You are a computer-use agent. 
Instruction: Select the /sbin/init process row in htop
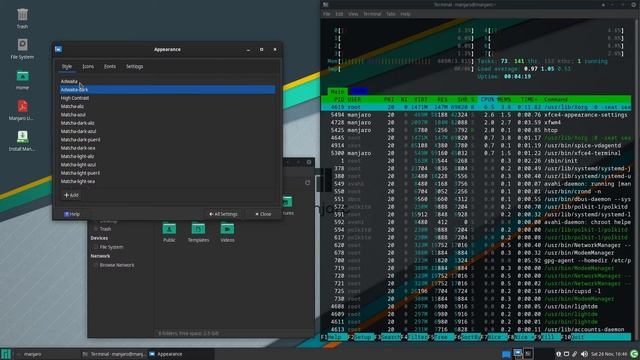pyautogui.click(x=476, y=161)
